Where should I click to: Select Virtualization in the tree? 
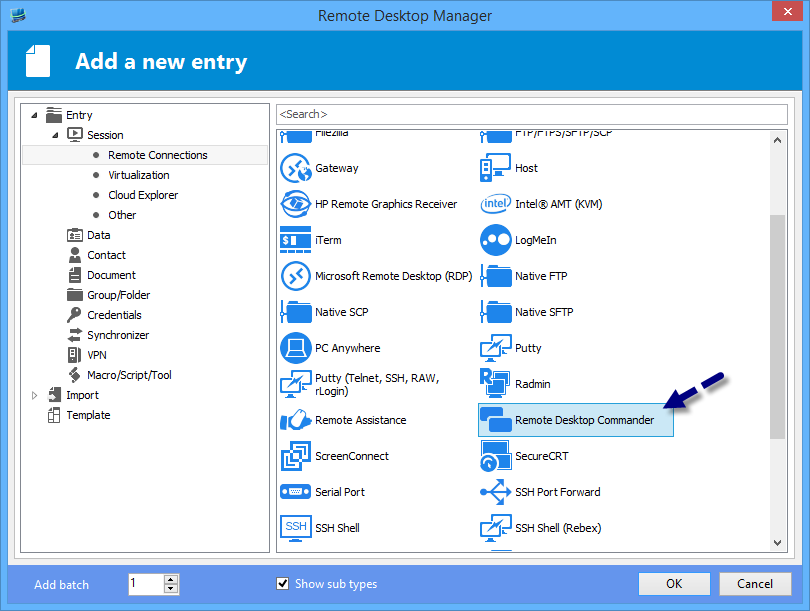(139, 175)
